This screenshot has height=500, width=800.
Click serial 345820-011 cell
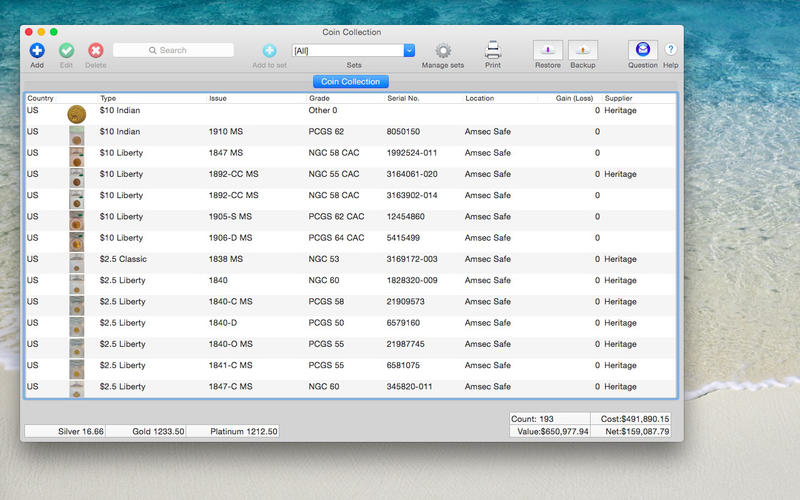pyautogui.click(x=409, y=387)
